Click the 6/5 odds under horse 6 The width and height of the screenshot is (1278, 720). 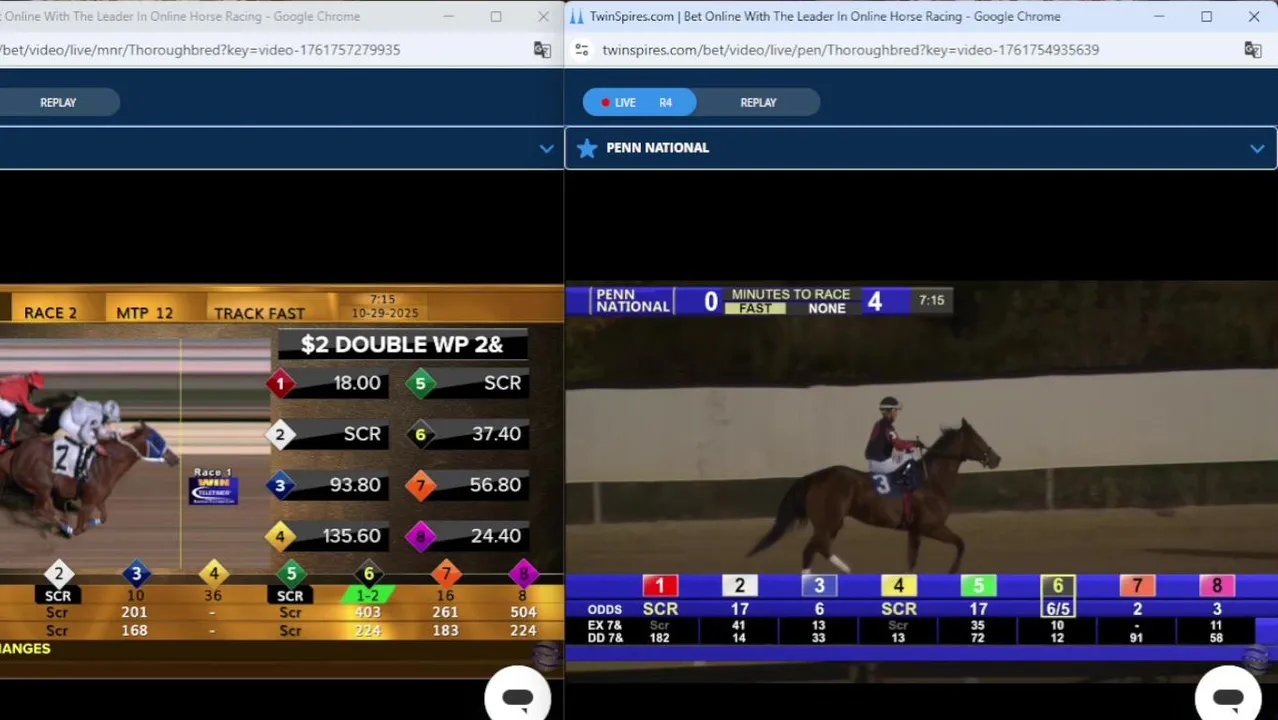[1058, 608]
